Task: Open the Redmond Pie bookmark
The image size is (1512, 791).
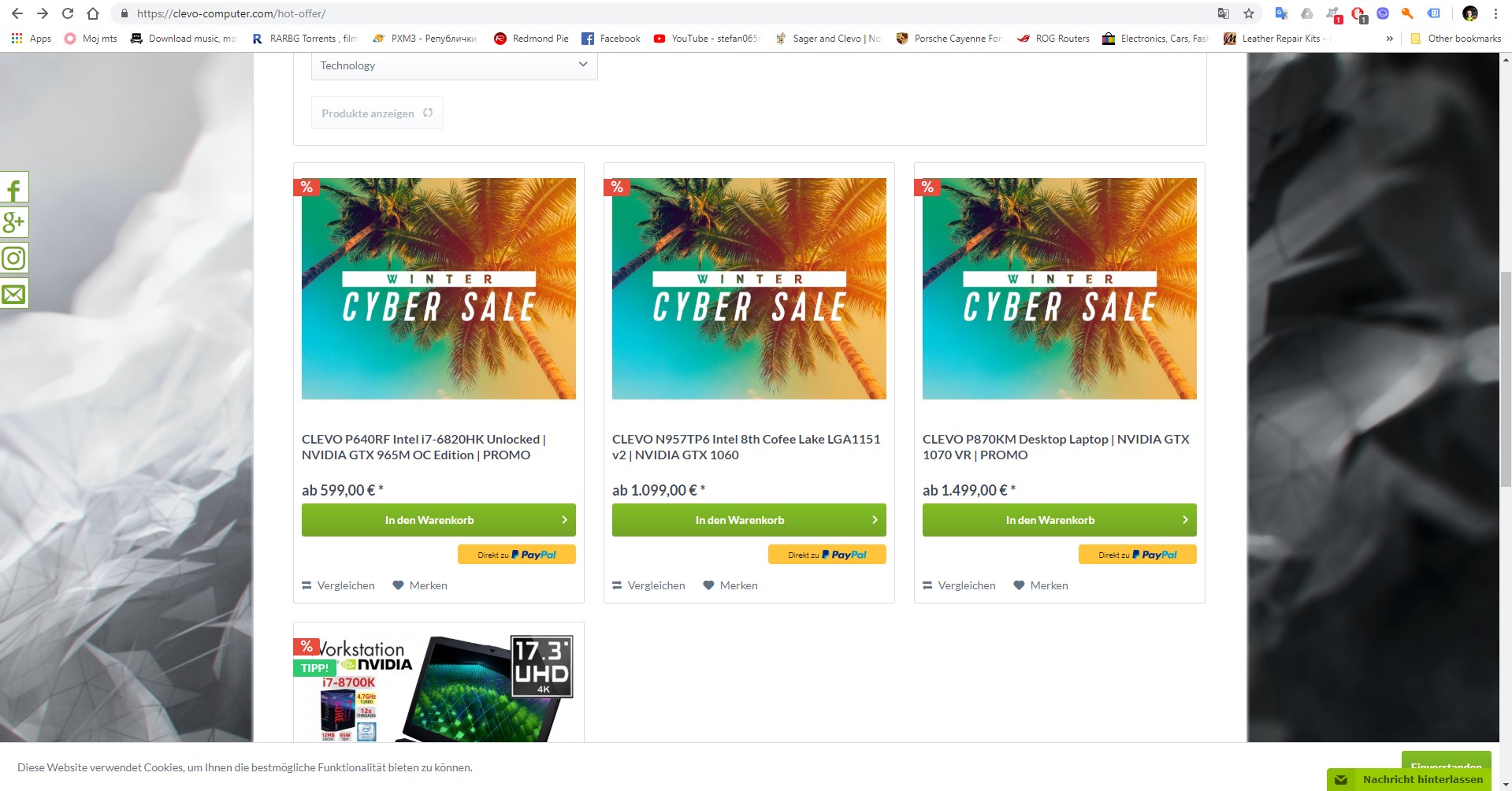Action: coord(531,38)
